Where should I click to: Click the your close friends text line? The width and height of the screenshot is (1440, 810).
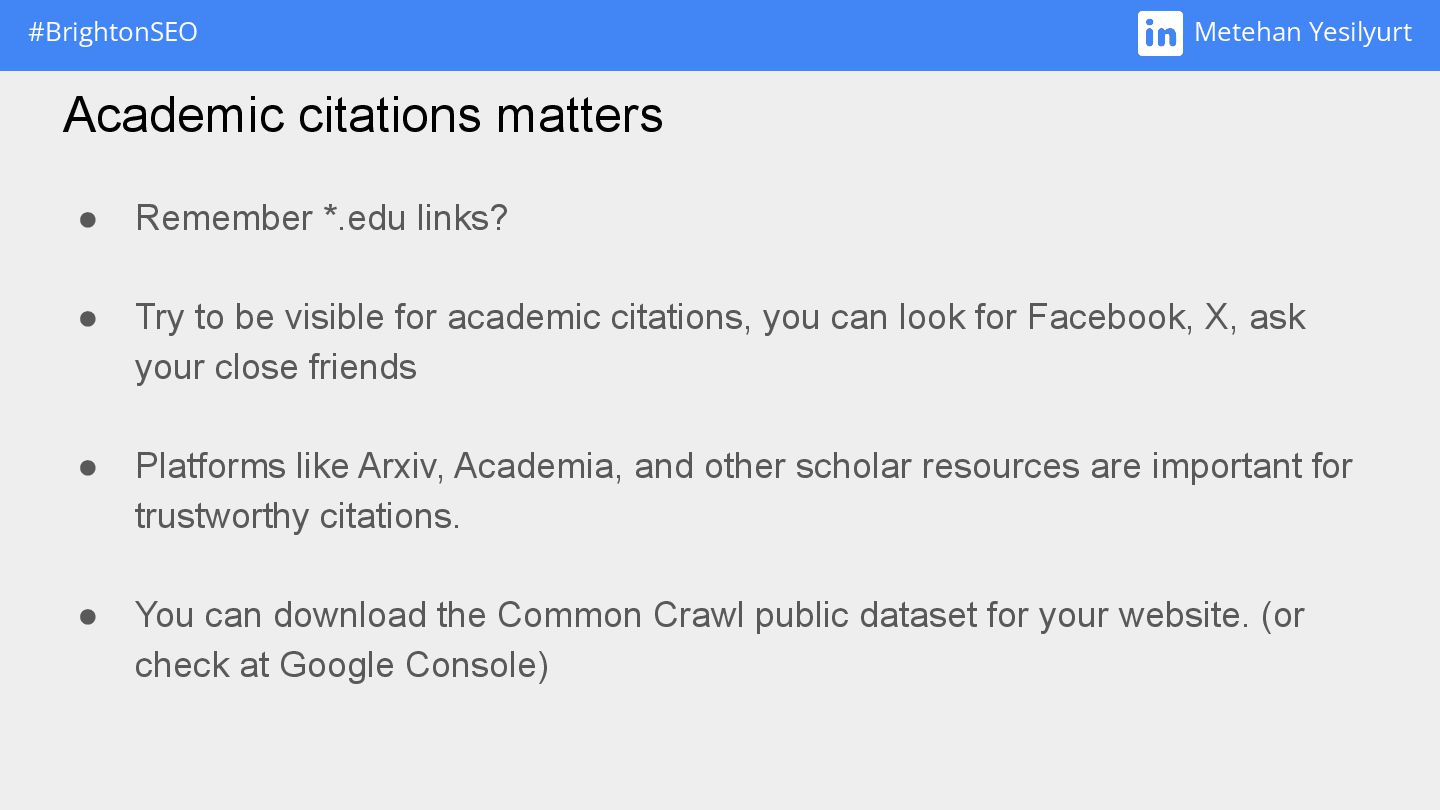[x=276, y=366]
